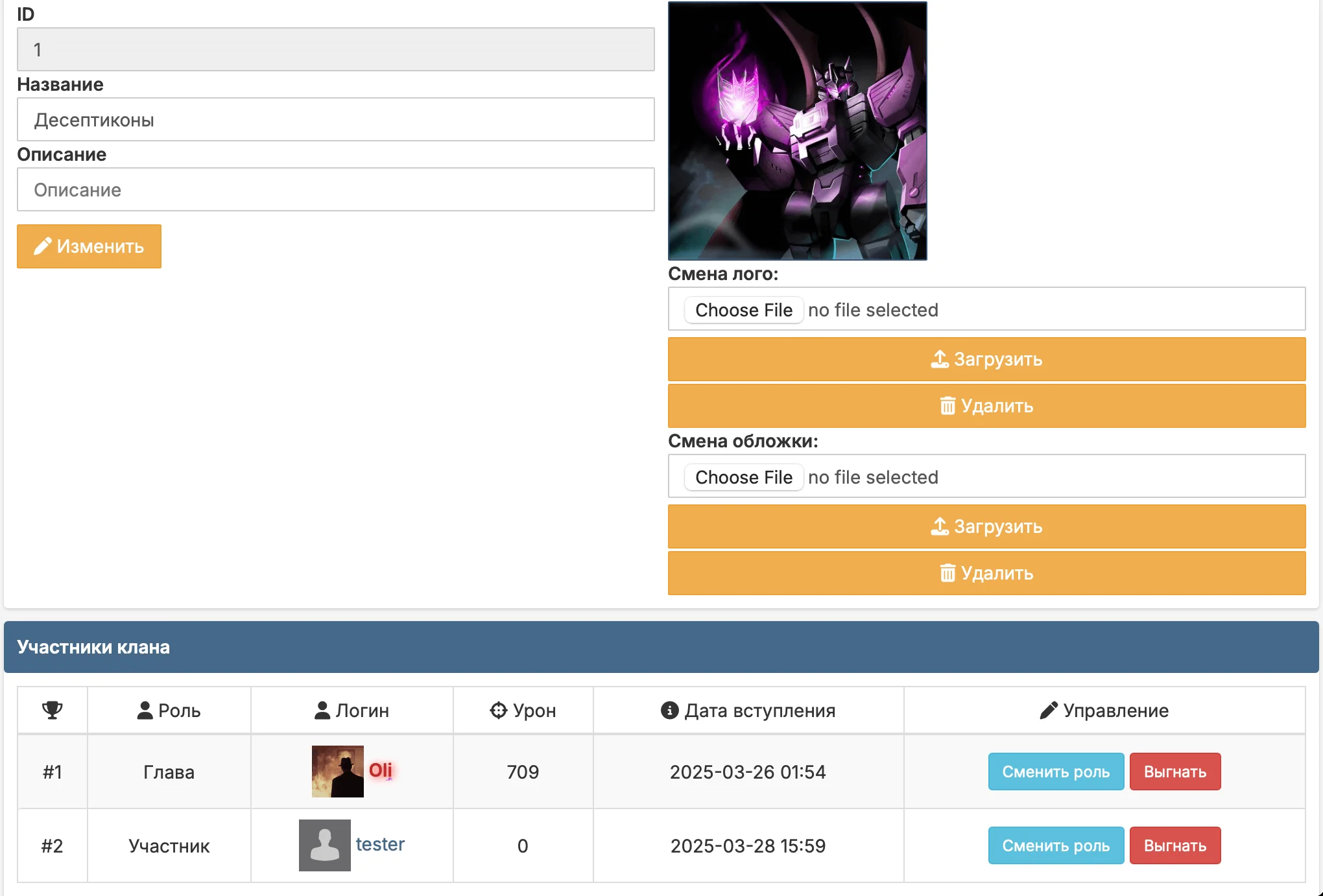Choose a file for Смена обложки

[x=744, y=477]
